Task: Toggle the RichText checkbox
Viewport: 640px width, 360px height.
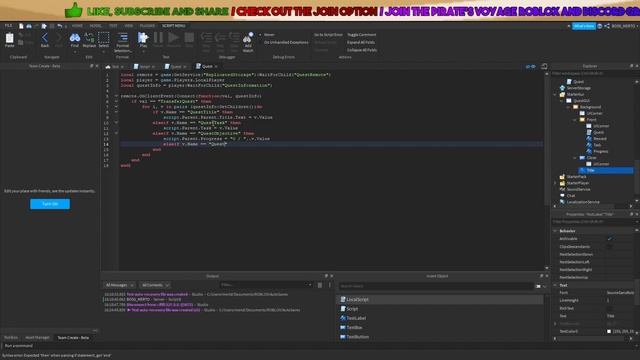Action: (x=609, y=308)
